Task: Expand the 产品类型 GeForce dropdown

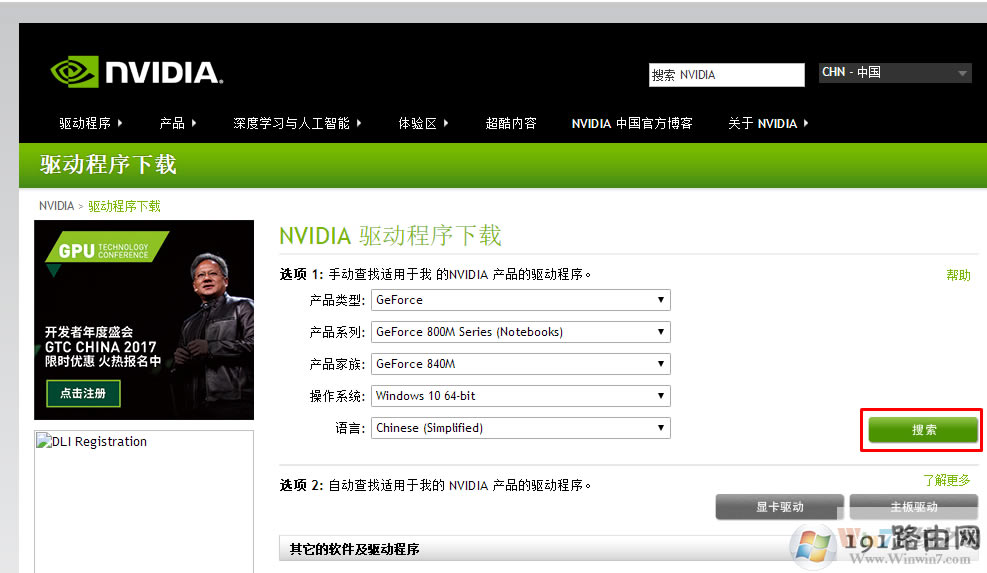Action: coord(521,300)
